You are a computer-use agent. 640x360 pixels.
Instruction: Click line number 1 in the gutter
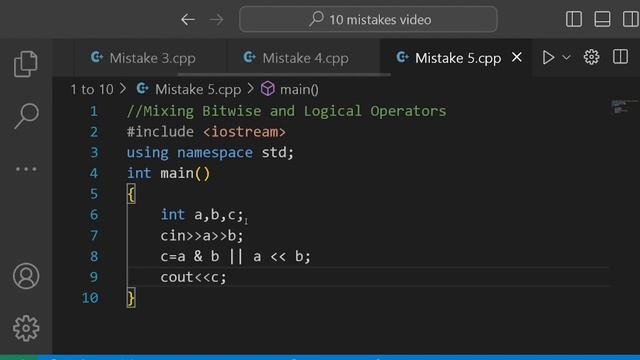[94, 111]
